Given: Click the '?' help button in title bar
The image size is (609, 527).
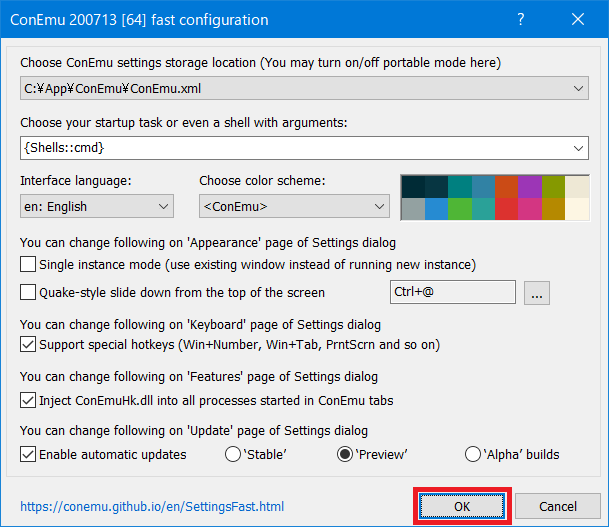Looking at the screenshot, I should [x=520, y=19].
